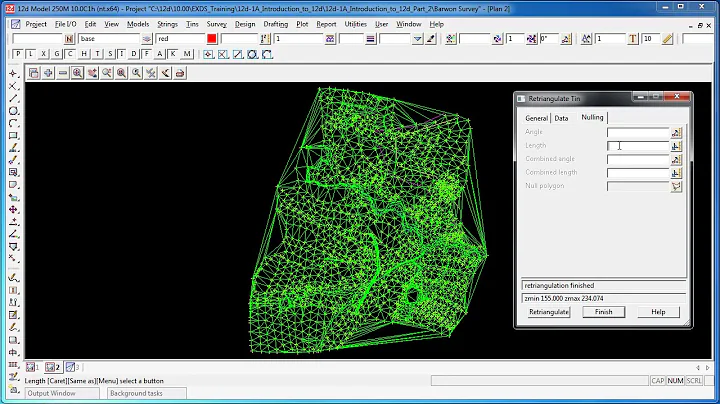
Task: Toggle the 'S' snap button
Action: tap(110, 54)
